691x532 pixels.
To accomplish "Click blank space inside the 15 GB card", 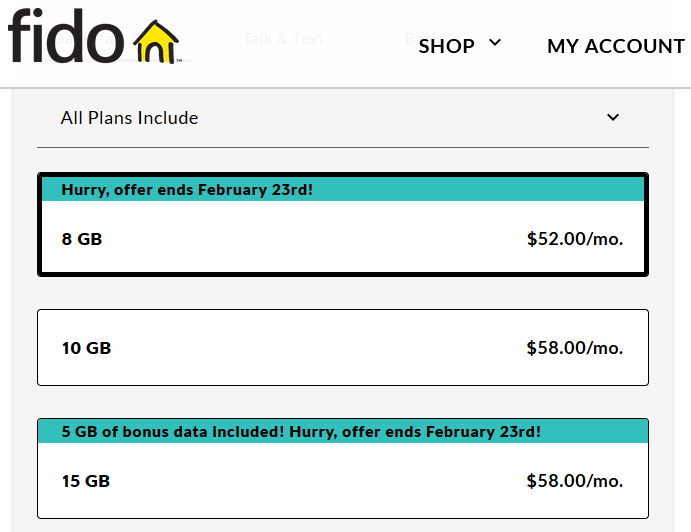I will click(320, 481).
